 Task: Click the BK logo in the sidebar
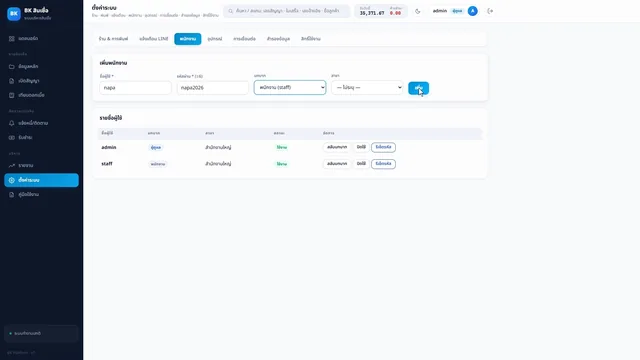(14, 13)
